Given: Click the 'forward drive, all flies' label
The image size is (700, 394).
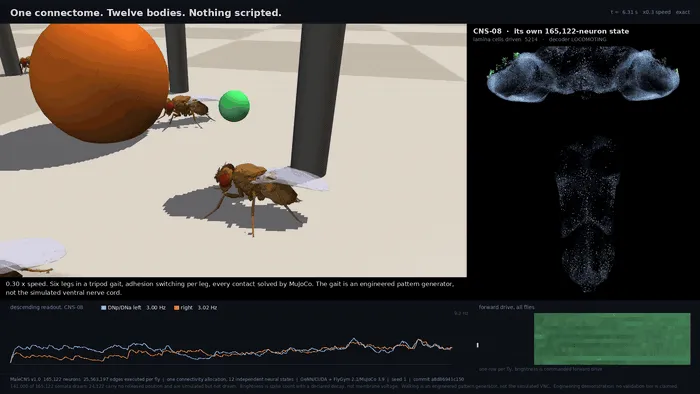Looking at the screenshot, I should click(x=506, y=307).
